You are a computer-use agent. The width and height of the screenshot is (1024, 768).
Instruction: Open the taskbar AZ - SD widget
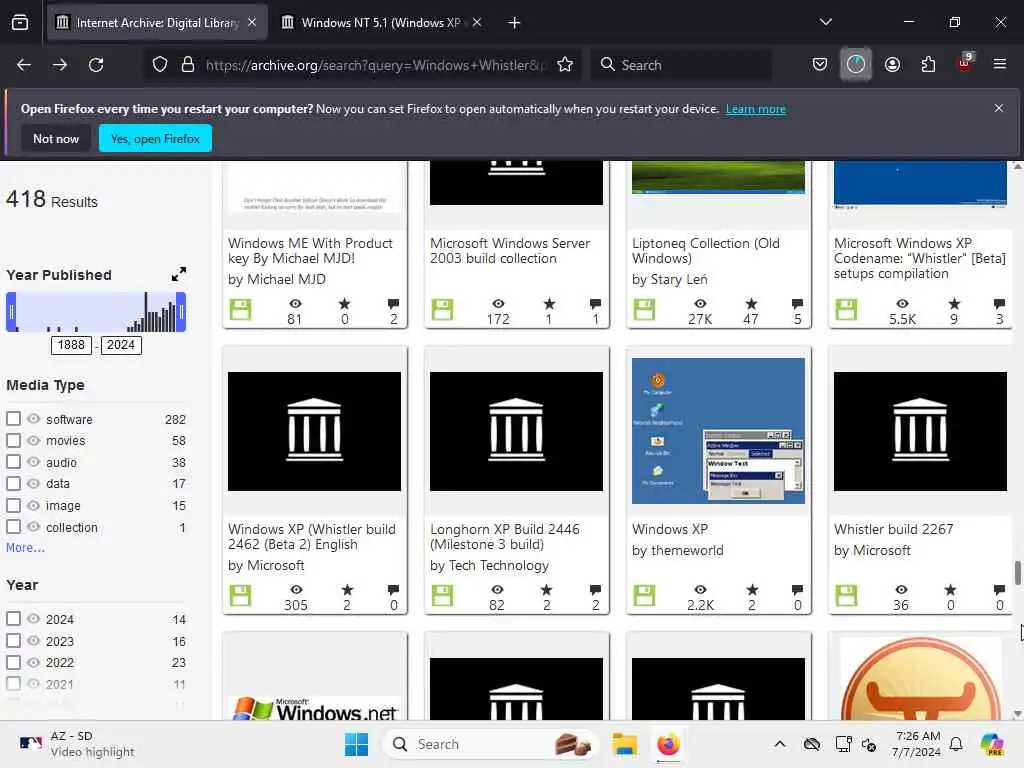coord(77,744)
